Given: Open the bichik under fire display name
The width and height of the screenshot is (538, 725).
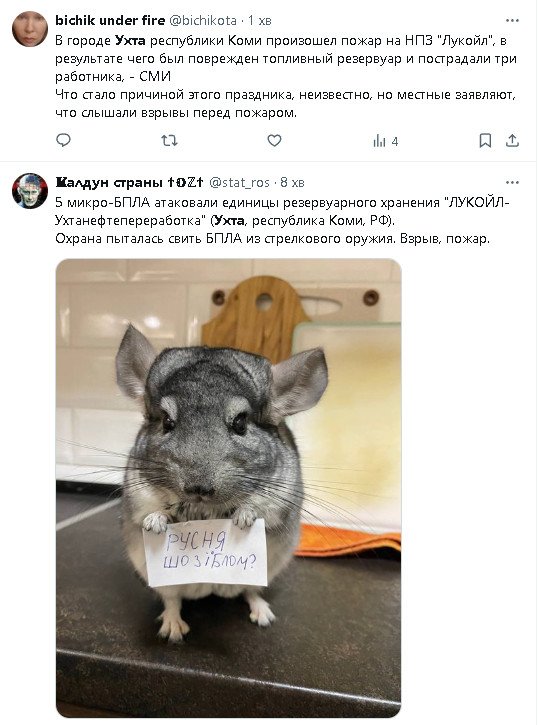Looking at the screenshot, I should (110, 20).
